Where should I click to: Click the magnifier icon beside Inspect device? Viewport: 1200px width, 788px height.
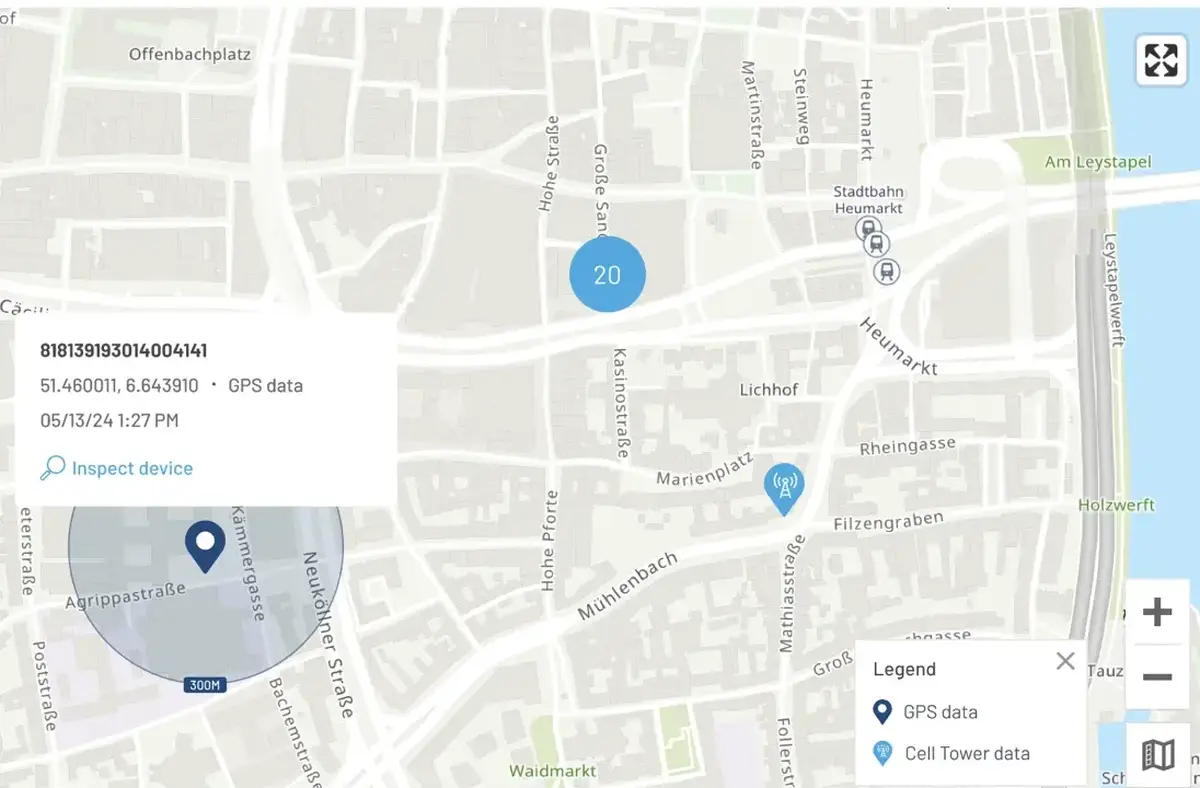pos(53,468)
